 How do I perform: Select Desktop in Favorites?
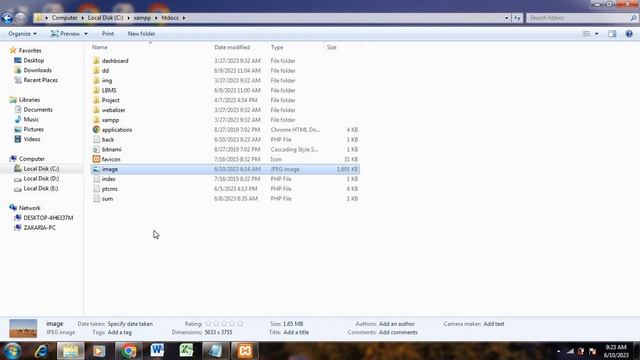tap(33, 60)
